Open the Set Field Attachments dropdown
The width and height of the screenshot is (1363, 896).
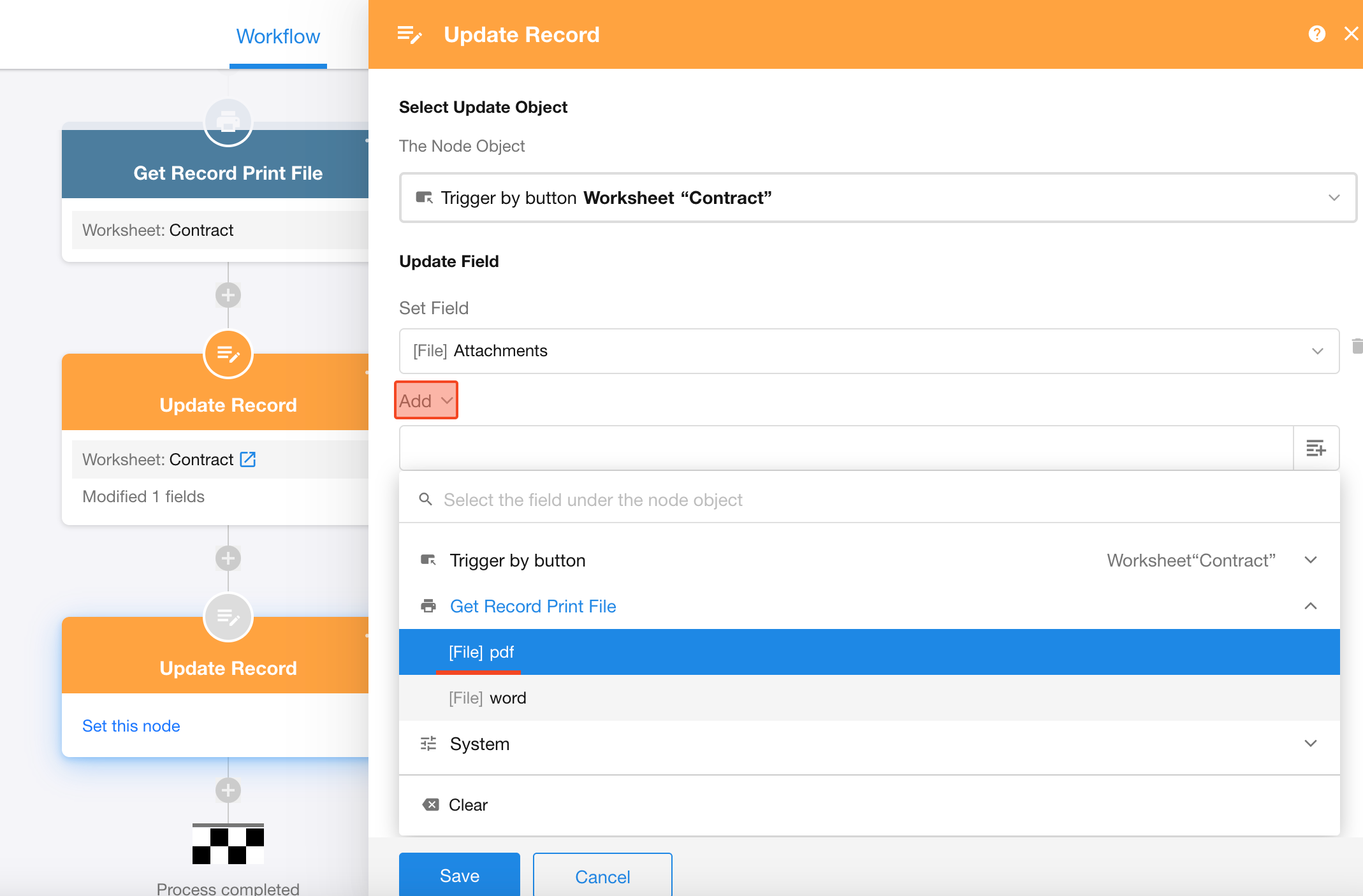(x=868, y=351)
